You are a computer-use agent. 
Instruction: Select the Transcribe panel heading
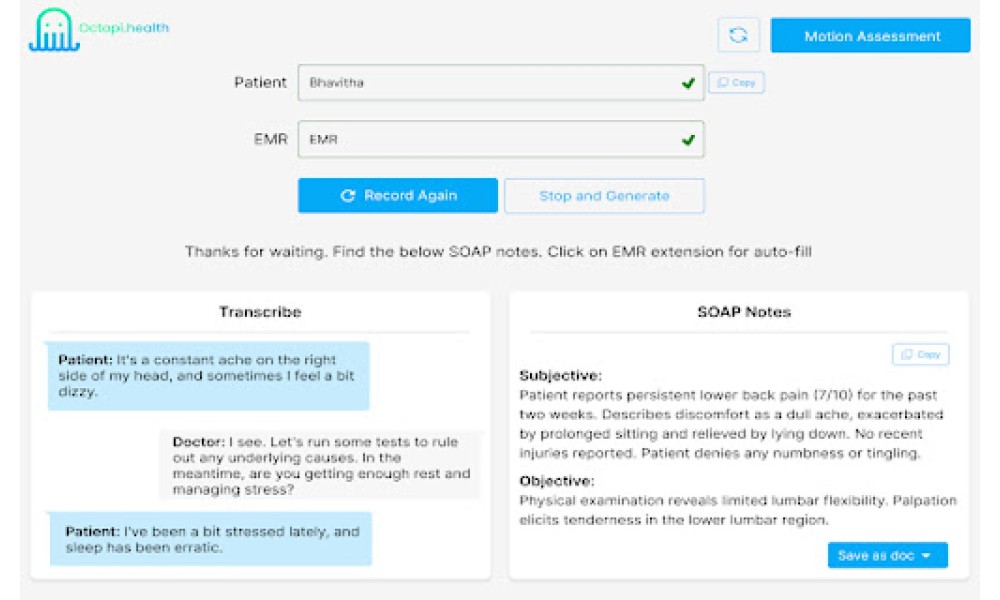tap(260, 312)
